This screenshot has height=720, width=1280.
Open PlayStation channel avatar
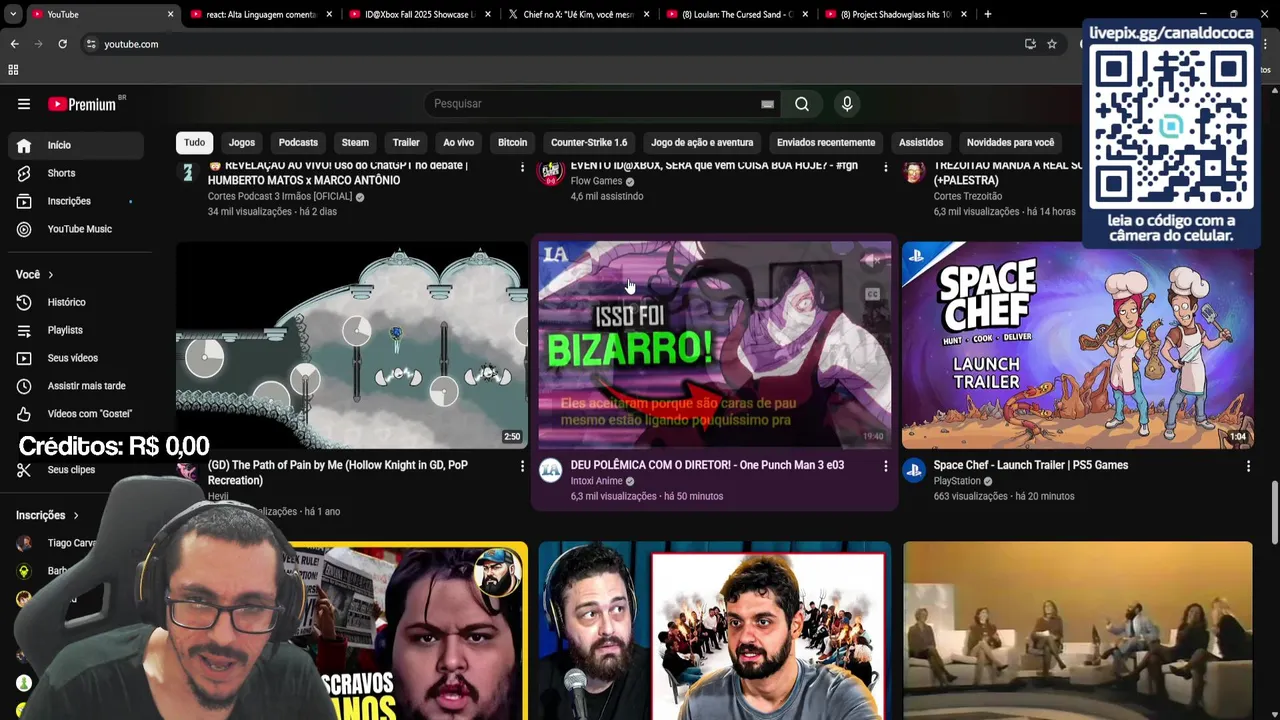(x=914, y=471)
